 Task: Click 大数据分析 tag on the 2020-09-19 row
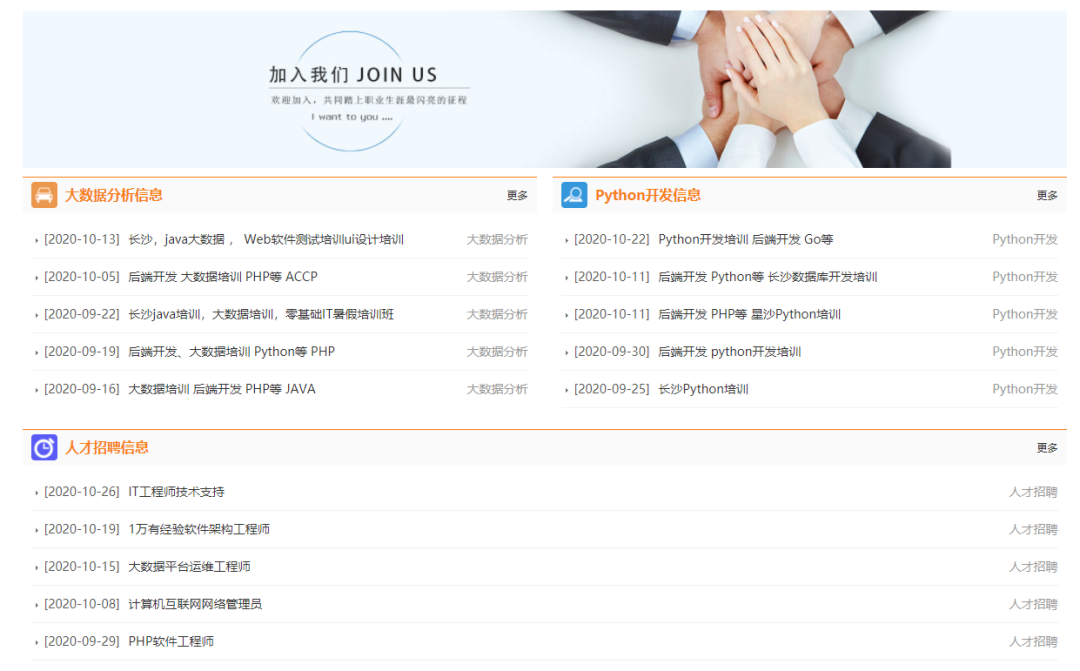pos(497,352)
